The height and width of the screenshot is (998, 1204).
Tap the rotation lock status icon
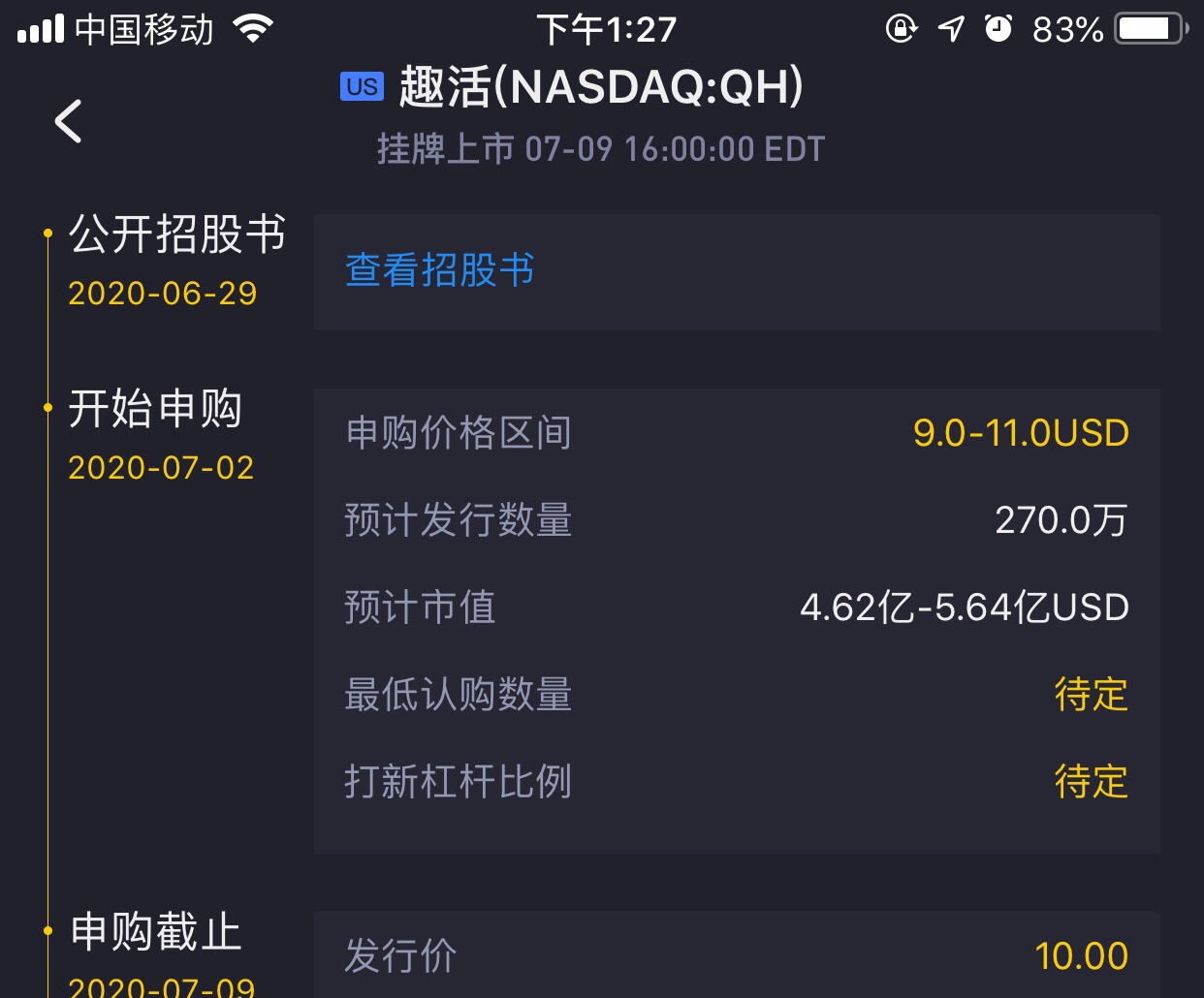click(901, 29)
